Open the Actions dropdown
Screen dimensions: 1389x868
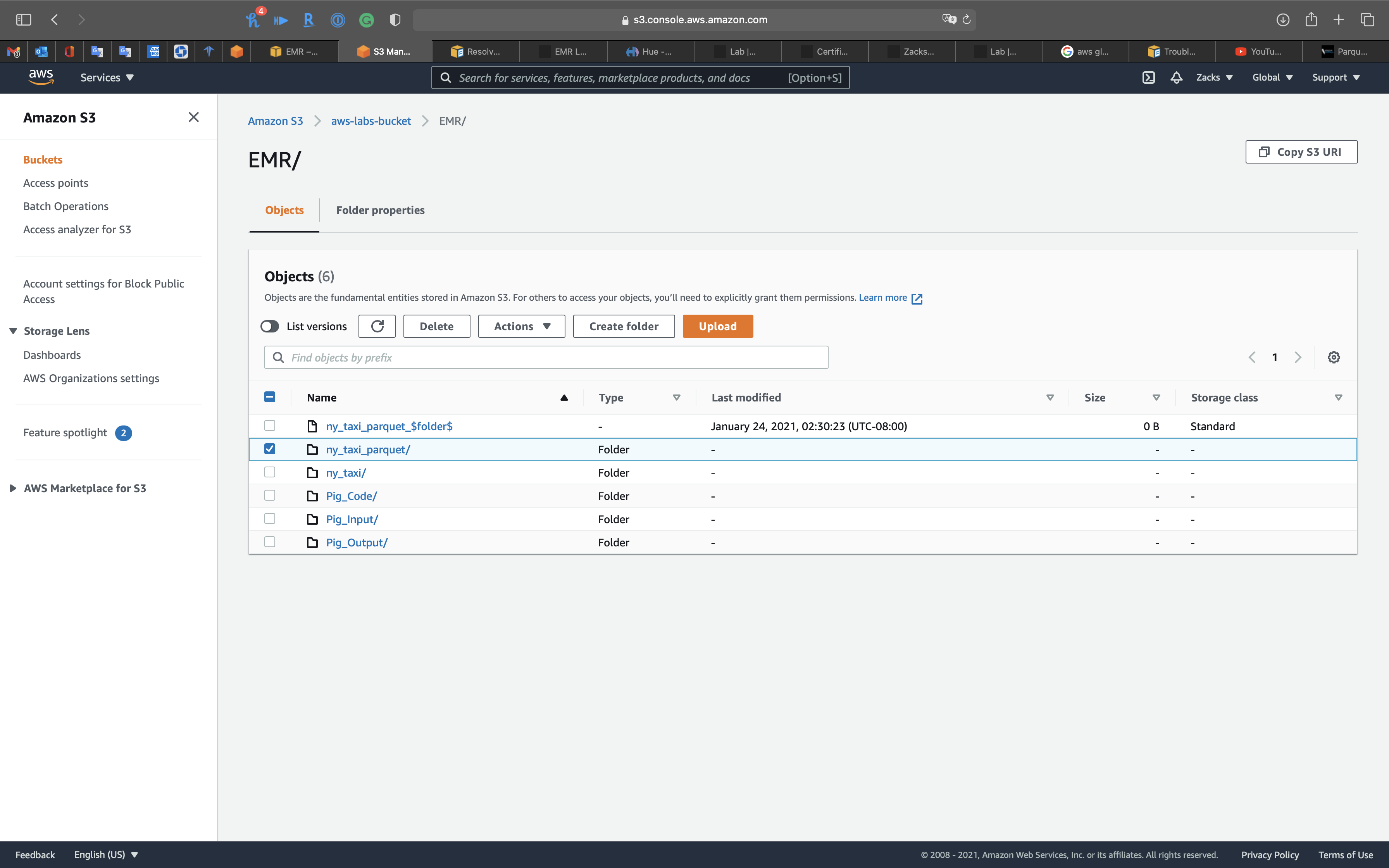[x=521, y=326]
